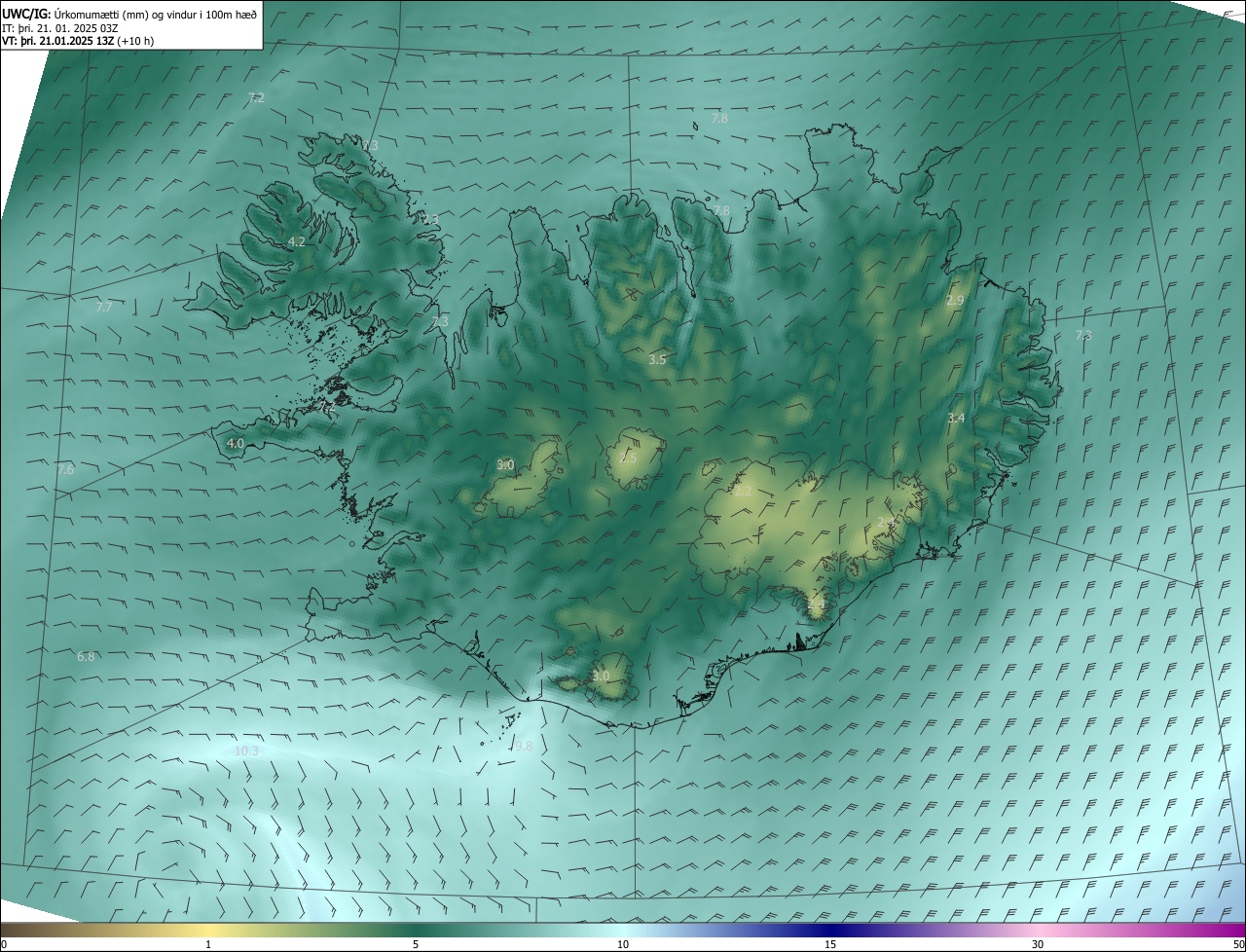This screenshot has height=952, width=1246.
Task: Click the "2.2" value on the Vatnajökull glacier
Action: tap(743, 492)
